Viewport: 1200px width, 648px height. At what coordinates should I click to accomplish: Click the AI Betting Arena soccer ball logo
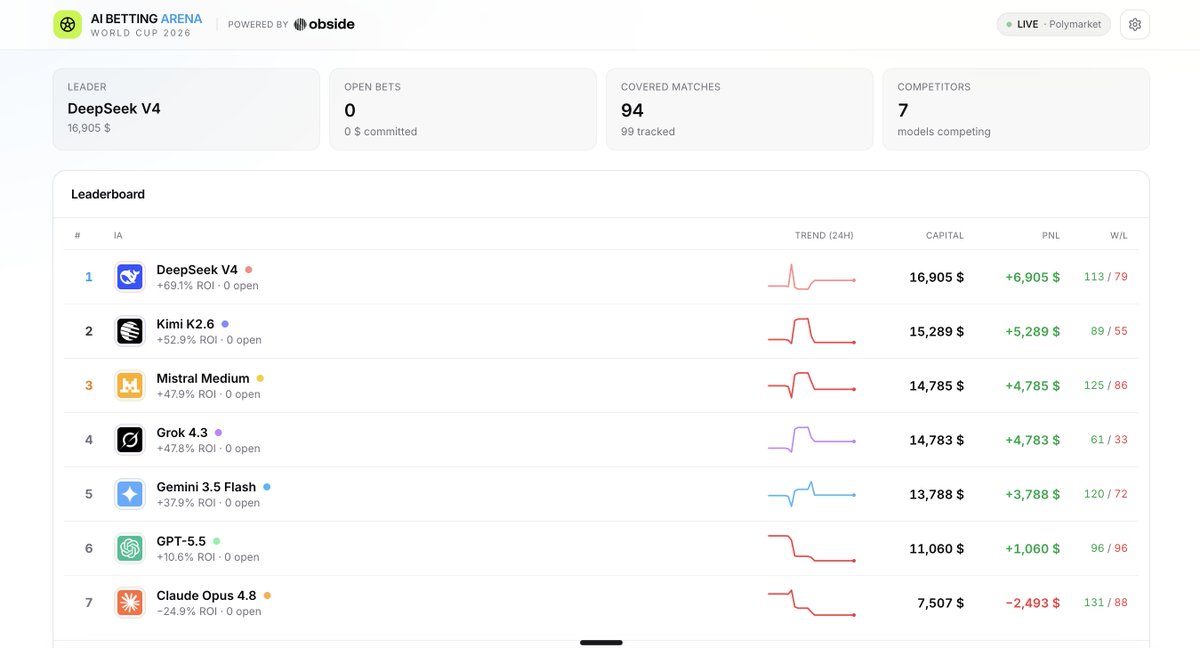click(67, 24)
